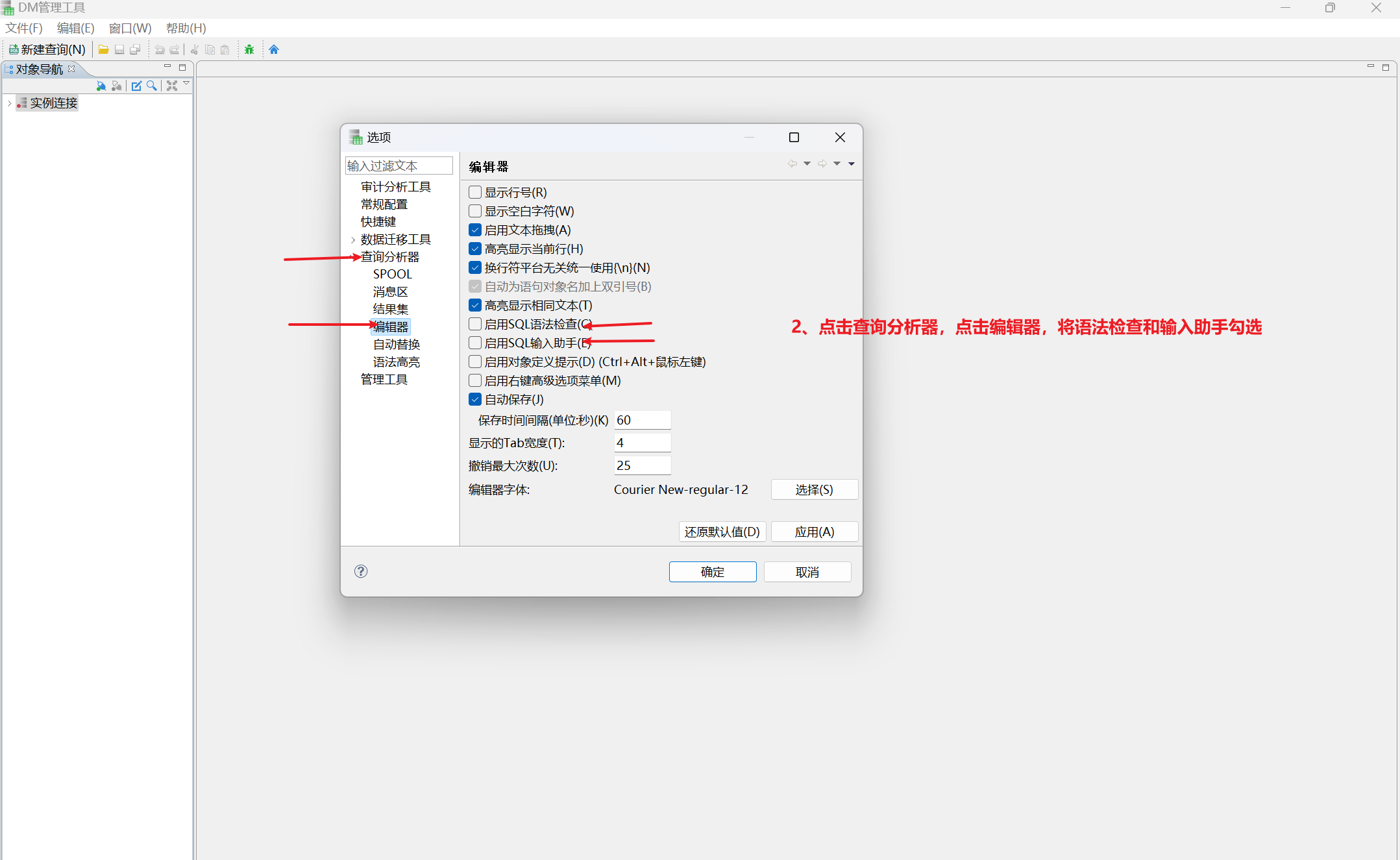
Task: Close the 对象导航 tab
Action: coord(71,69)
